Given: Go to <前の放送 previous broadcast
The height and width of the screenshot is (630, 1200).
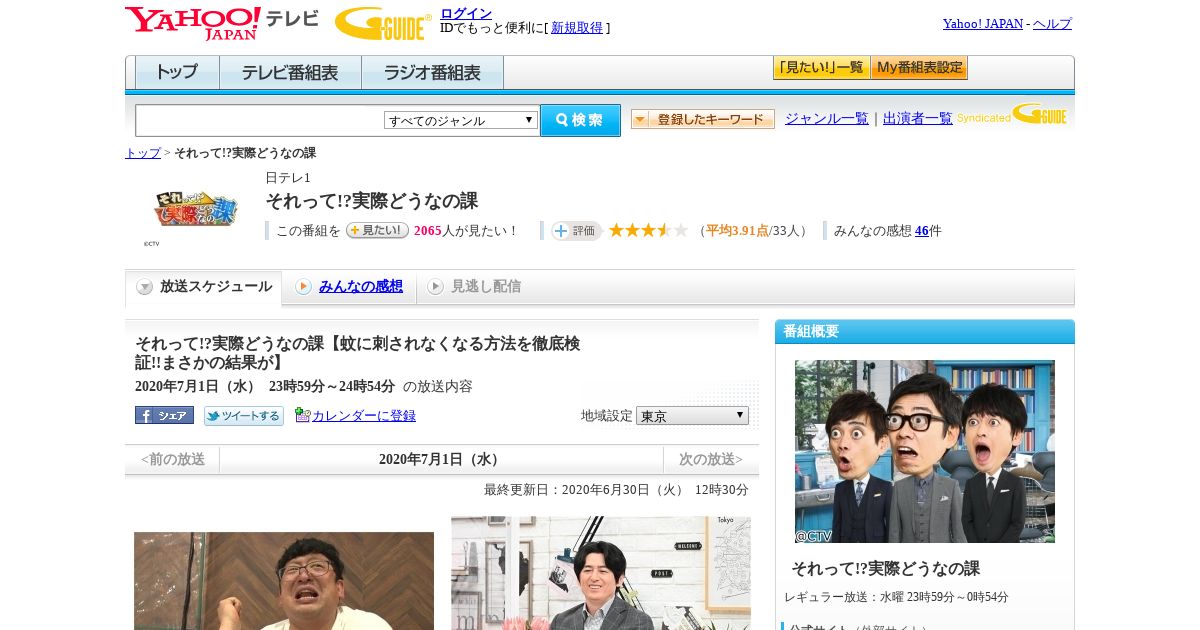Looking at the screenshot, I should pos(173,460).
